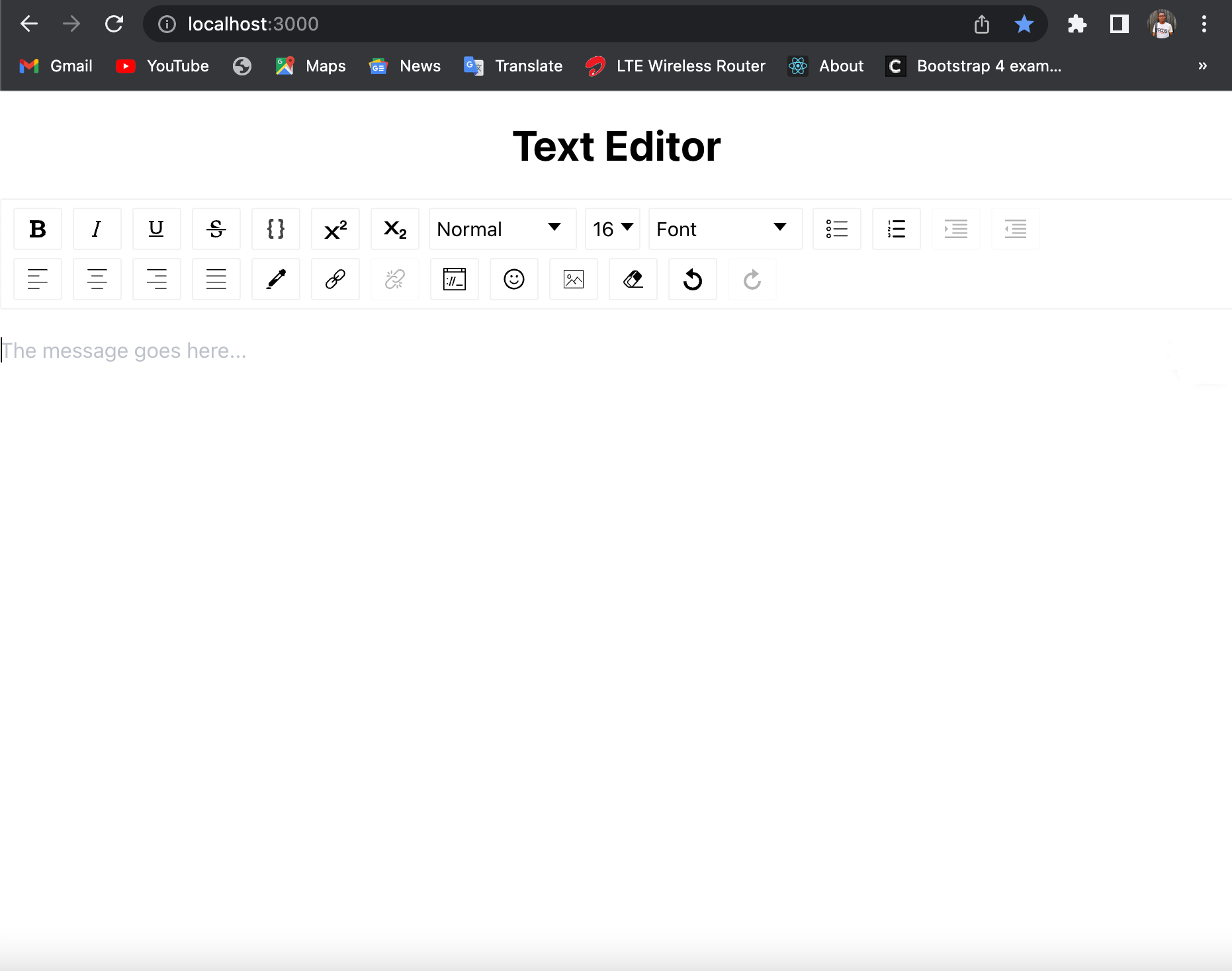This screenshot has height=971, width=1232.
Task: Insert a numbered list
Action: (897, 229)
